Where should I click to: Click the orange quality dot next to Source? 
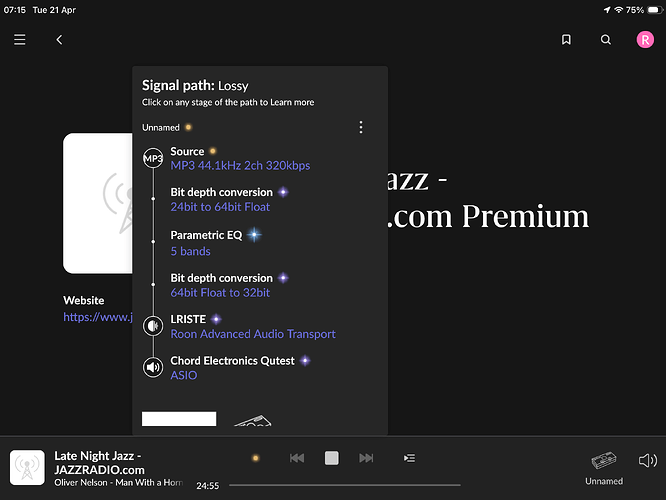pos(213,151)
